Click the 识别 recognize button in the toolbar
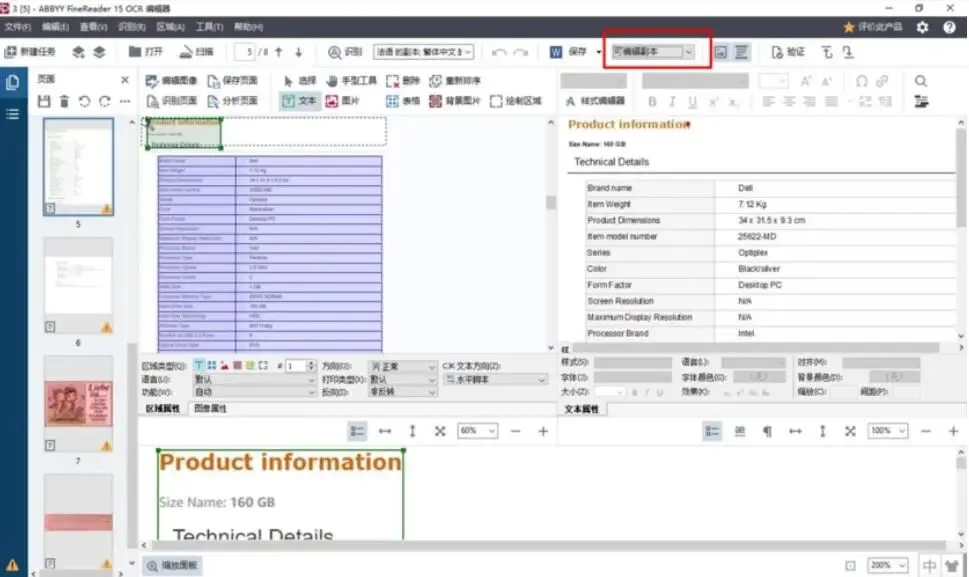Screen dimensions: 969x577 345,52
